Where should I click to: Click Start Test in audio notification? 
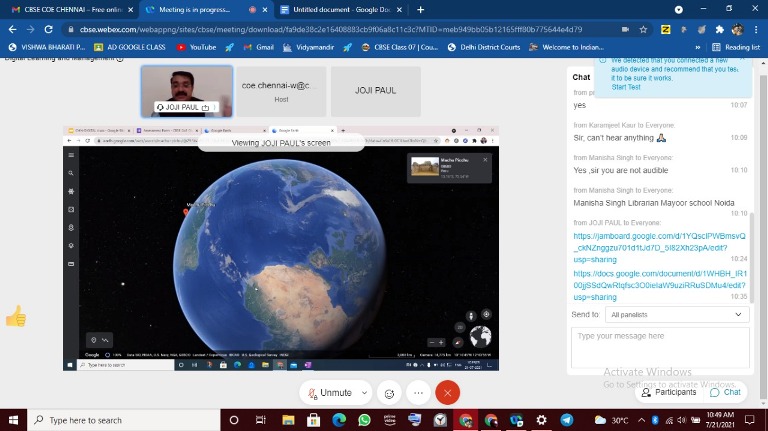point(626,87)
